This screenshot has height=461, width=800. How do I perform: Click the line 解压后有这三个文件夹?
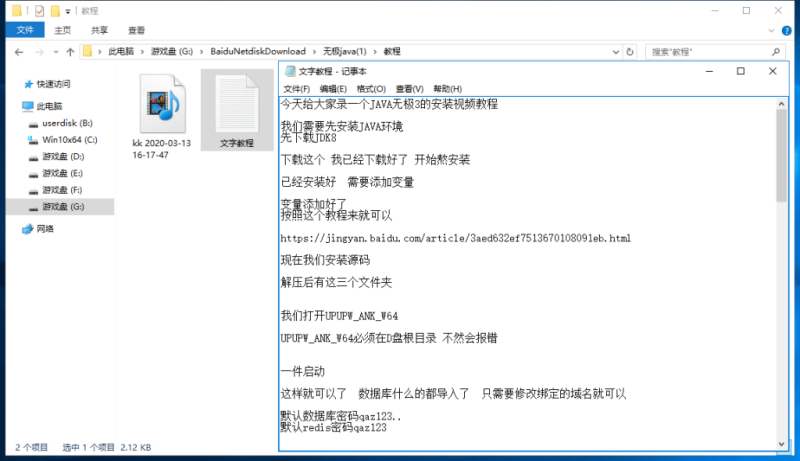[336, 283]
